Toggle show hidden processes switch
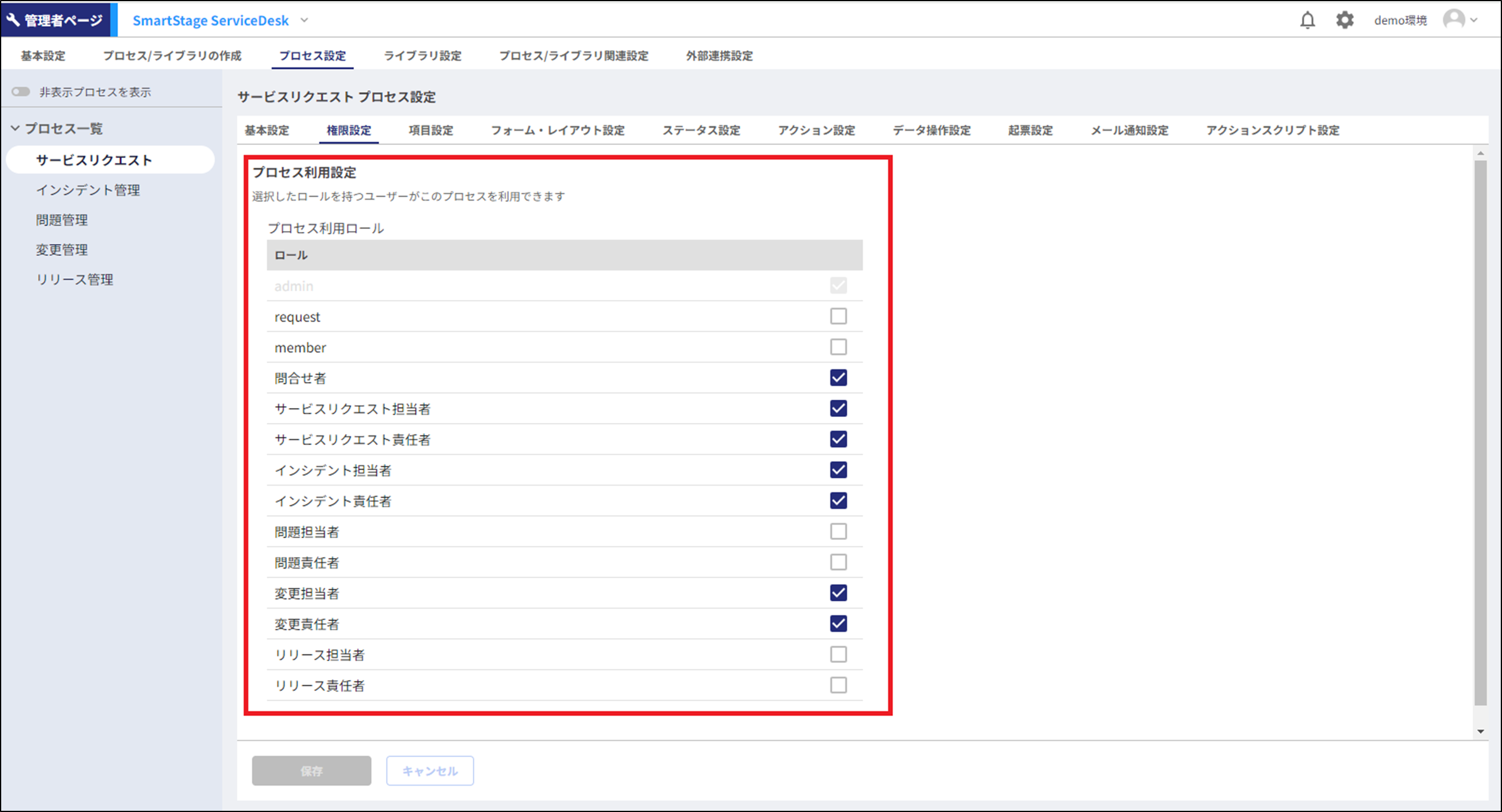Viewport: 1502px width, 812px height. pos(21,92)
